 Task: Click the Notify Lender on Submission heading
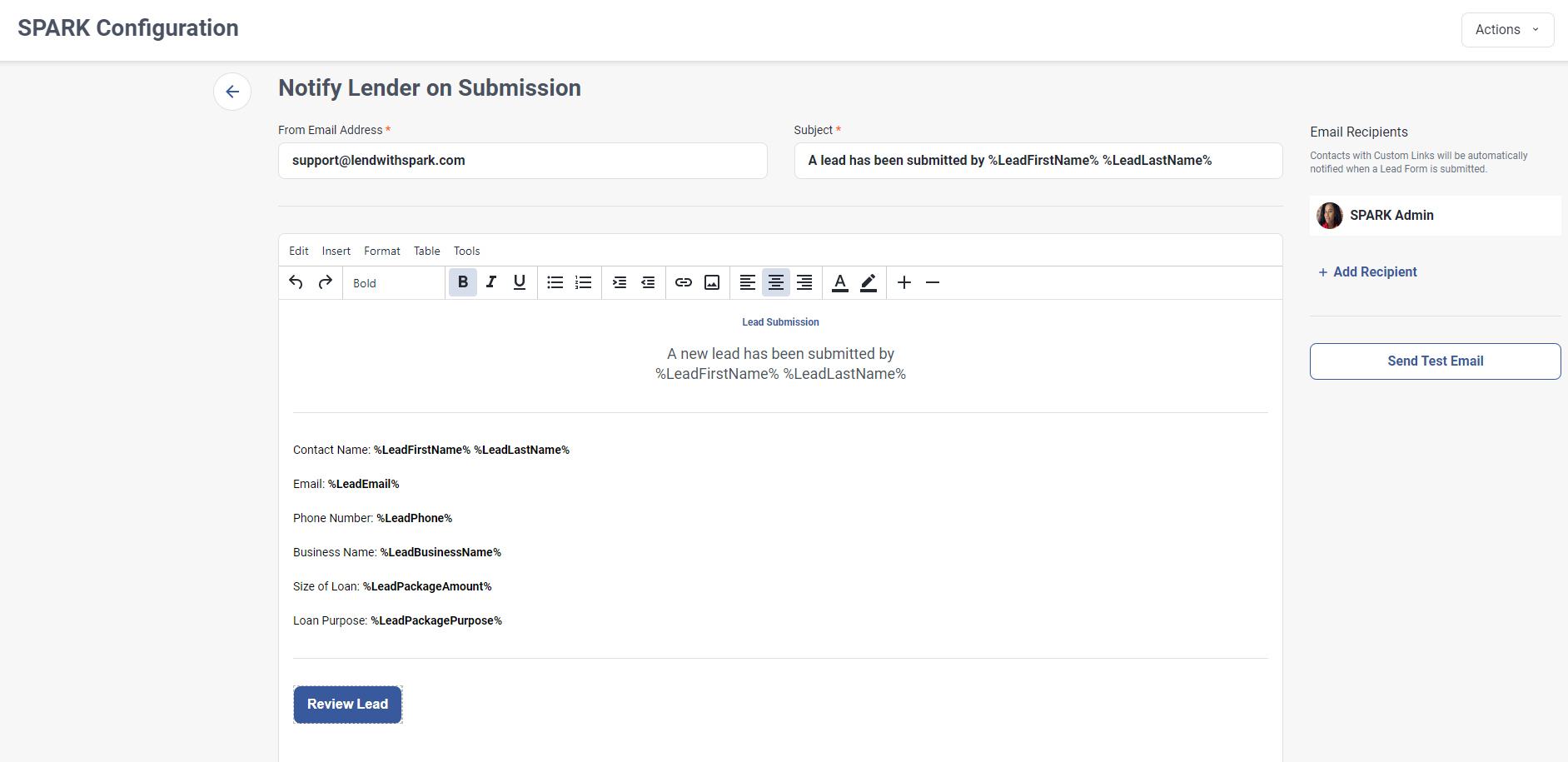pos(430,88)
